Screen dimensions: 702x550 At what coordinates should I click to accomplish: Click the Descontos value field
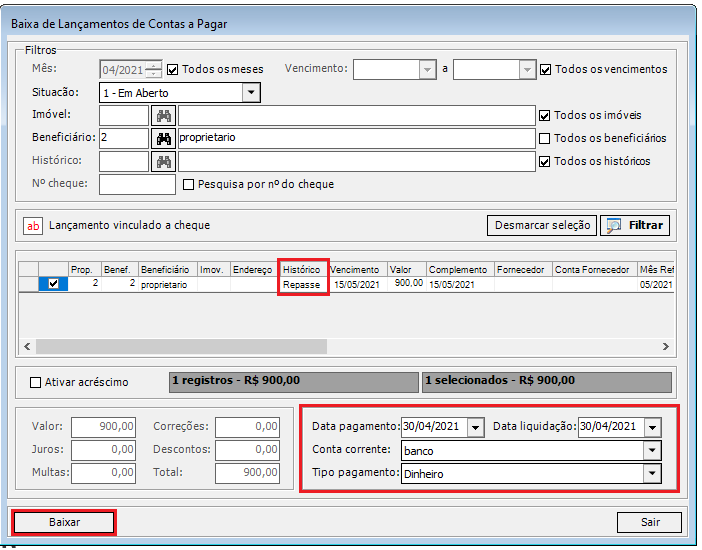[247, 450]
